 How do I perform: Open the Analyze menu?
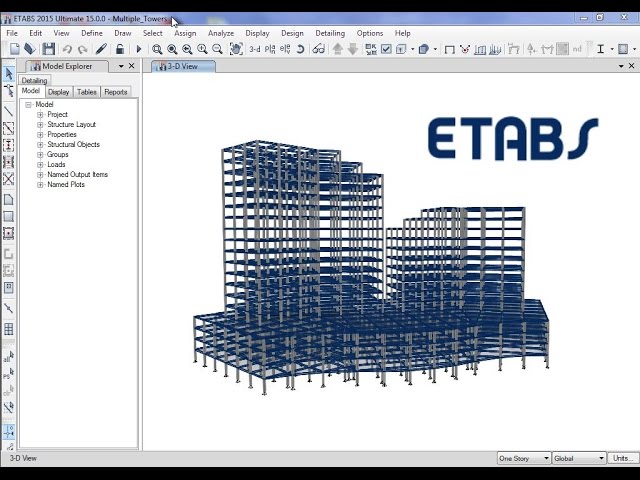pyautogui.click(x=221, y=33)
